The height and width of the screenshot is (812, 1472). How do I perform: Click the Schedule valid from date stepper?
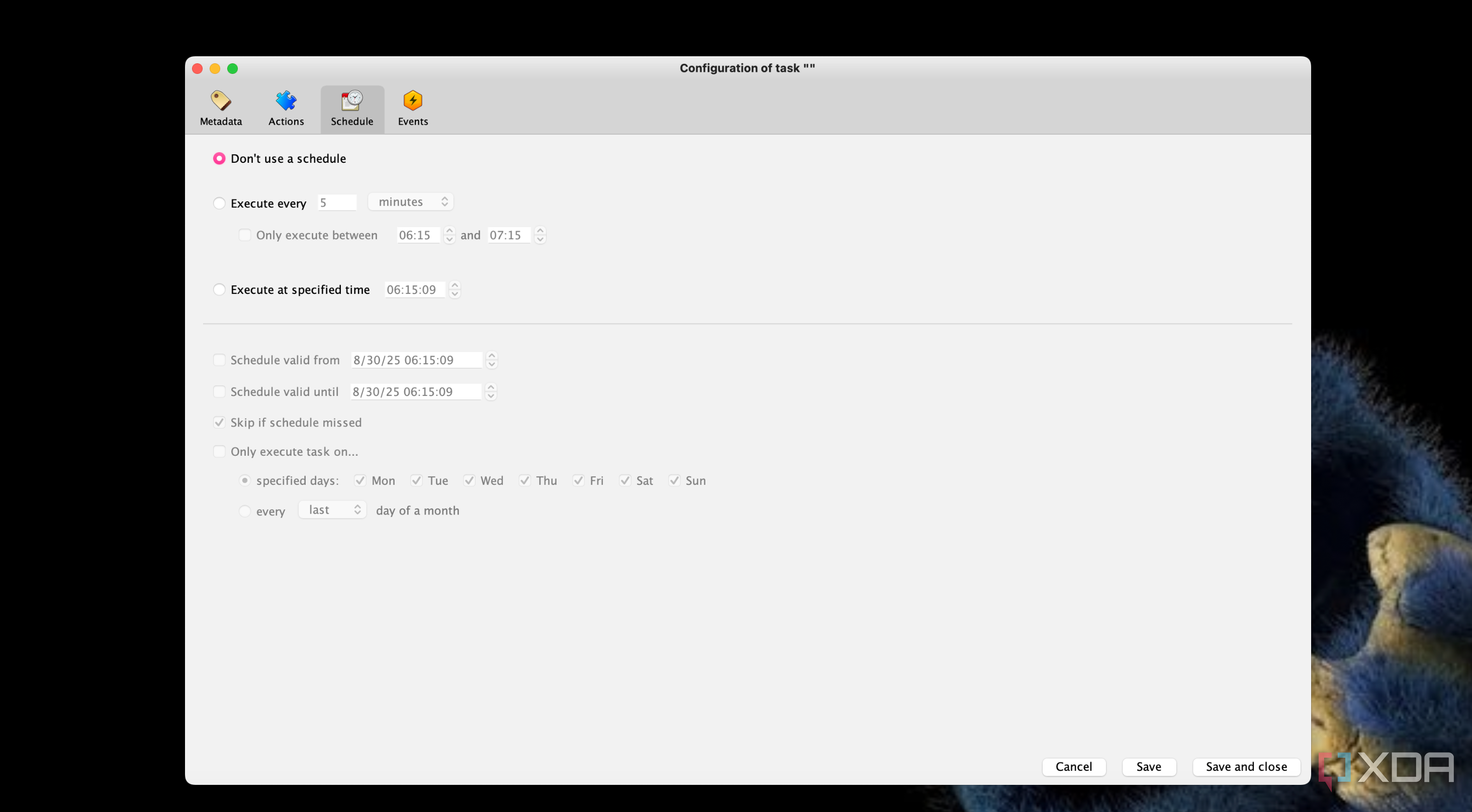click(x=492, y=360)
